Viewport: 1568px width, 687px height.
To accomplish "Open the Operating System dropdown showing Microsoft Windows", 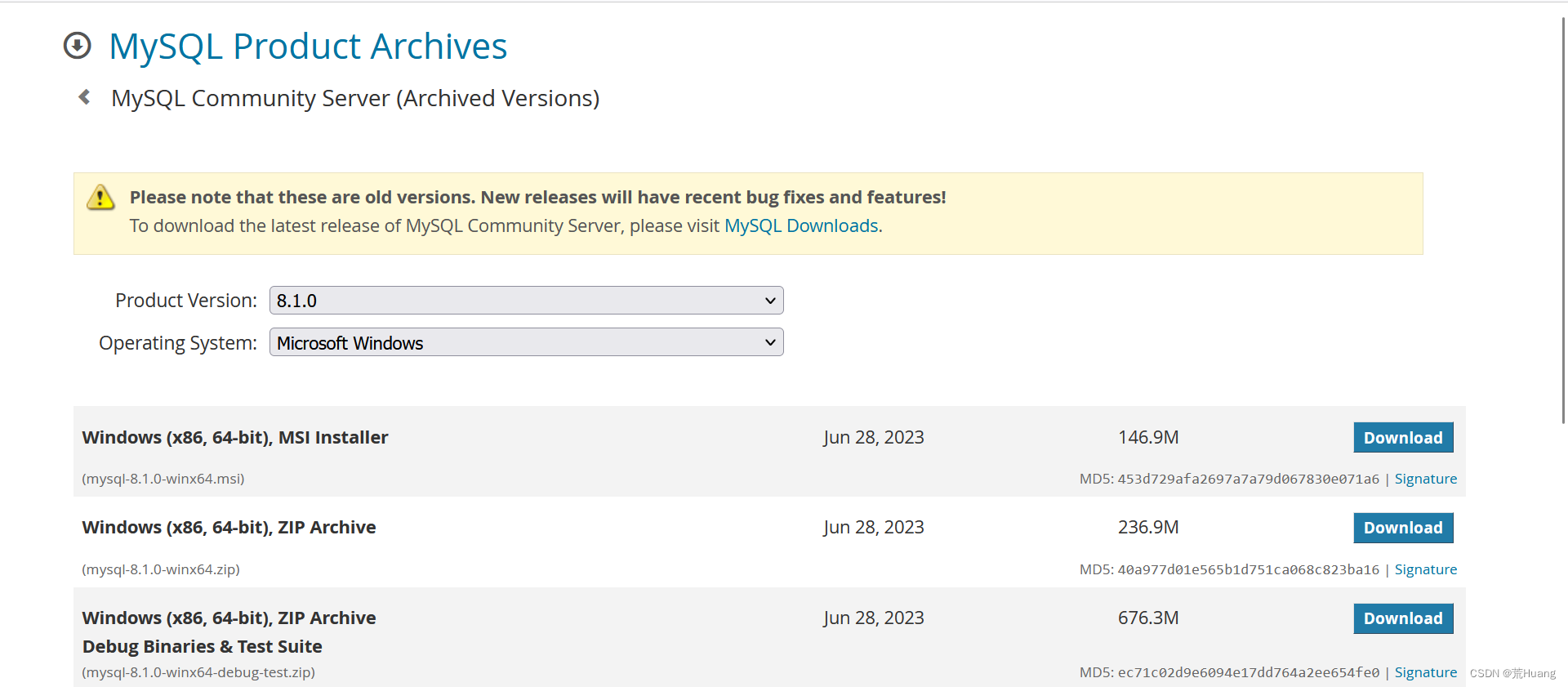I will (x=526, y=342).
